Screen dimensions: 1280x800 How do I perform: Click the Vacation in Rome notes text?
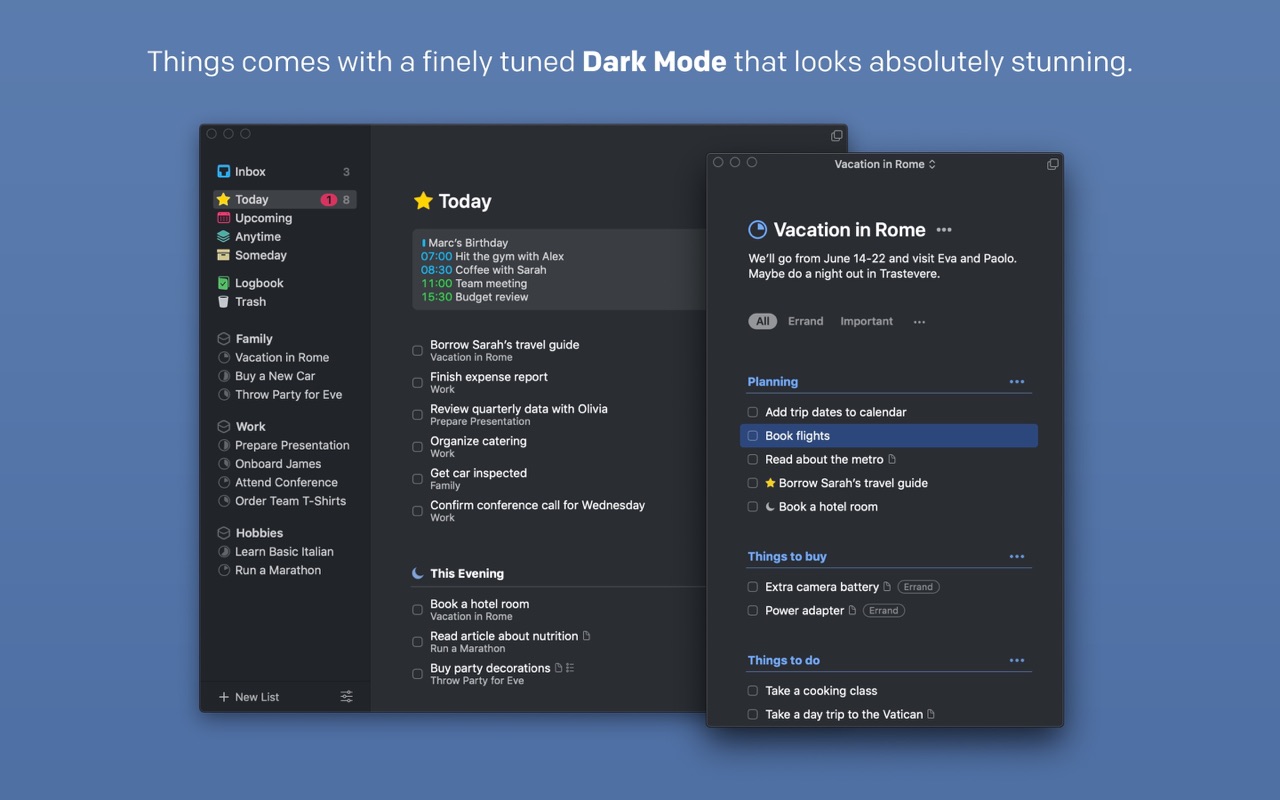(x=883, y=266)
